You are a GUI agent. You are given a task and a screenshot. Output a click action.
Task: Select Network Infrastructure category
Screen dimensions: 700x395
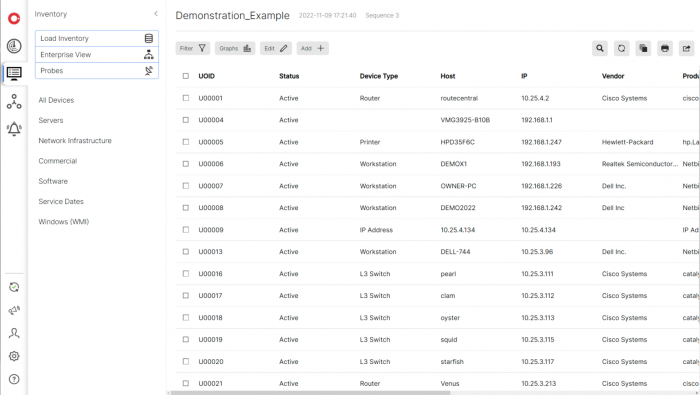[75, 141]
